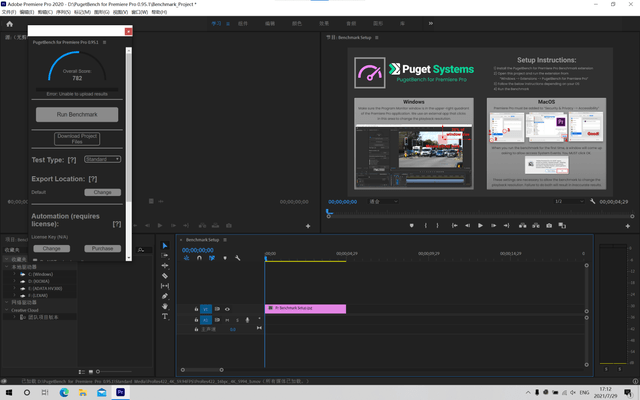The height and width of the screenshot is (400, 640).
Task: Export frame with camera icon
Action: pyautogui.click(x=549, y=225)
